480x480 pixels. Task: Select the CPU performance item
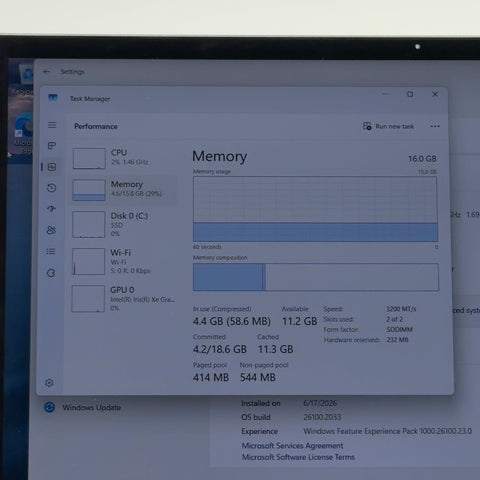(124, 158)
